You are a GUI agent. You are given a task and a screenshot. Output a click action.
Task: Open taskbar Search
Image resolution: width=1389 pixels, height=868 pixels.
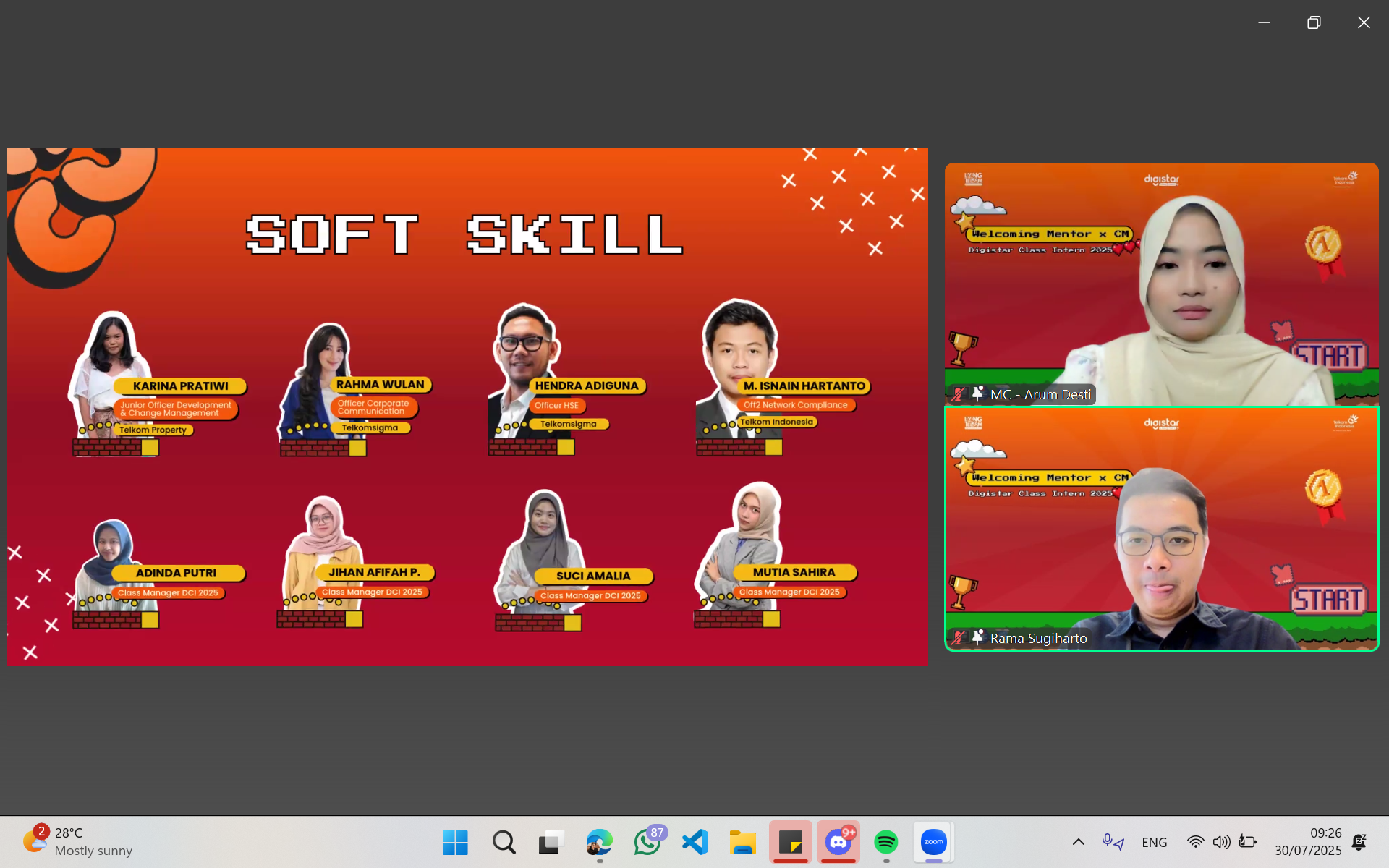(504, 842)
